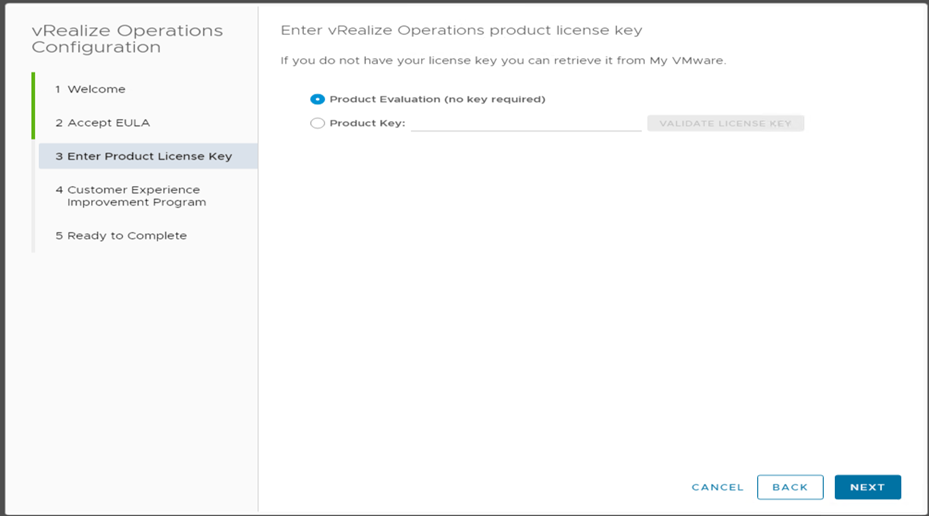Viewport: 929px width, 516px height.
Task: Go to the Welcome wizard step
Action: click(91, 89)
